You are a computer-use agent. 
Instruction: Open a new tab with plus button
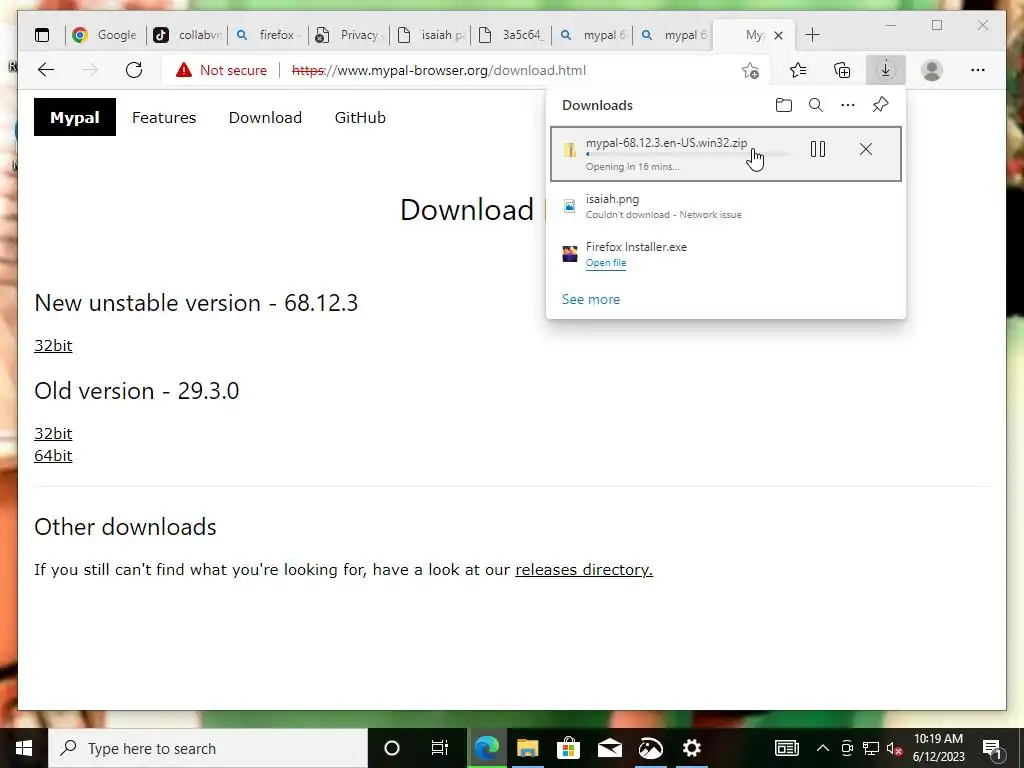[812, 35]
